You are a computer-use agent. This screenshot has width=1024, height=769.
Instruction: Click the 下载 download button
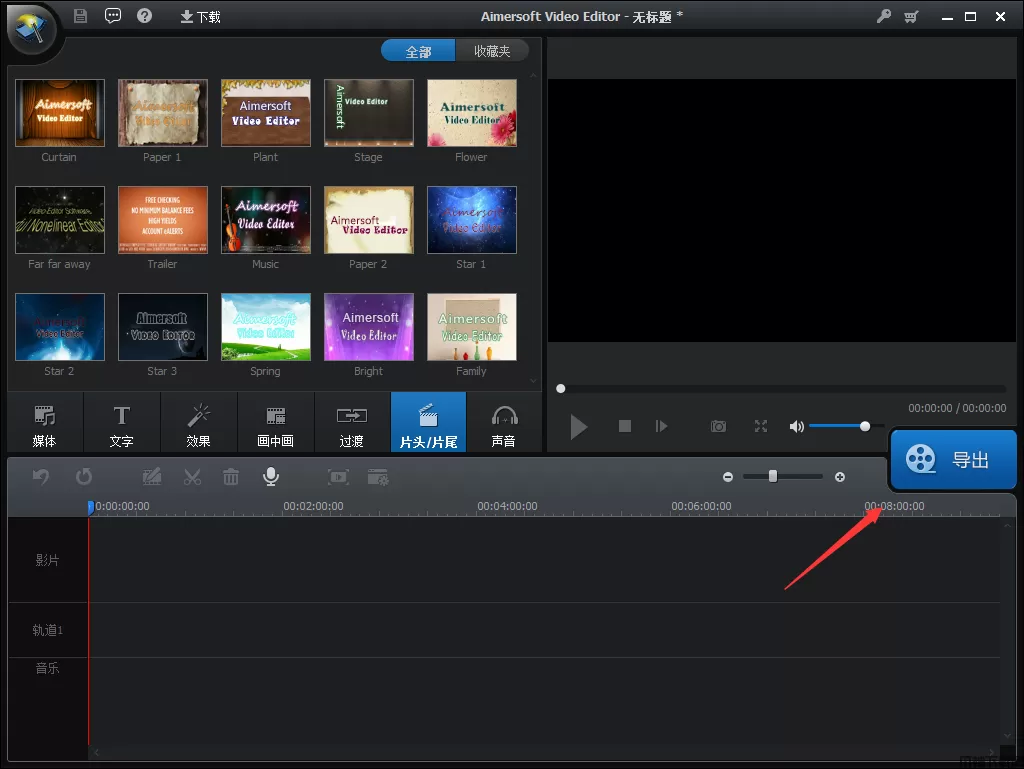click(200, 17)
